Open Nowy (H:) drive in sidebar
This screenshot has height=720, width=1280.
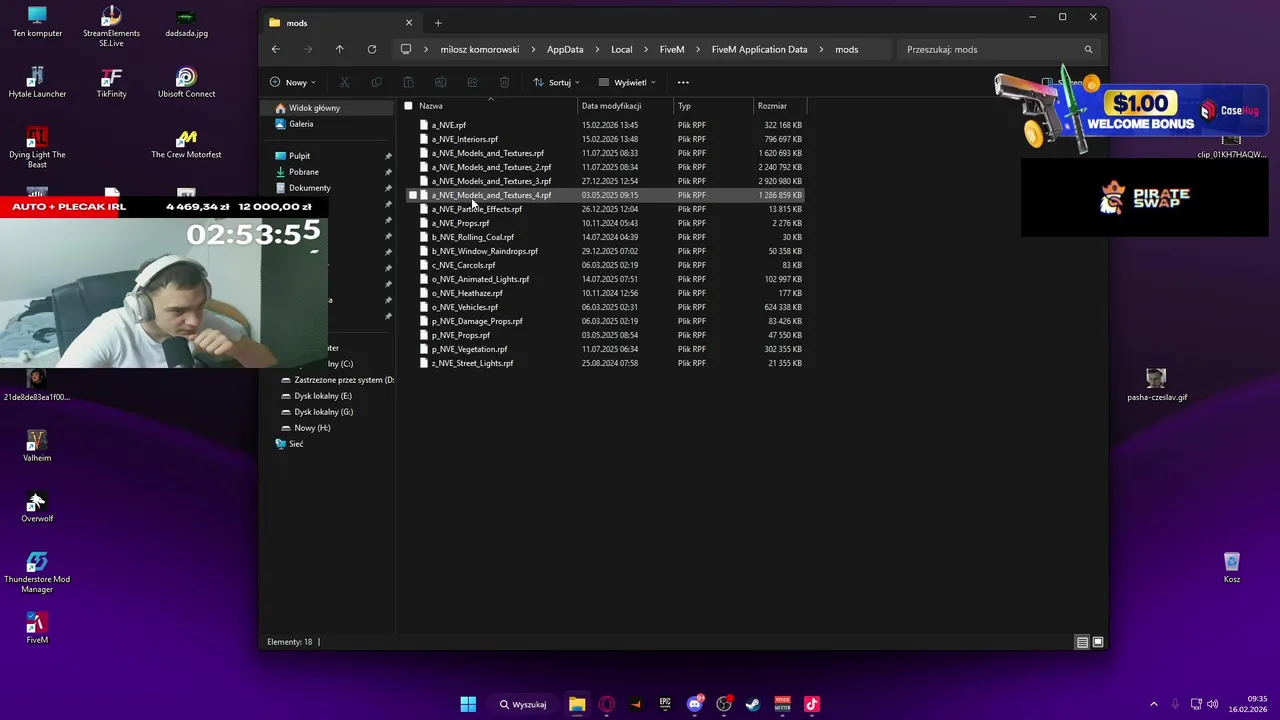312,428
